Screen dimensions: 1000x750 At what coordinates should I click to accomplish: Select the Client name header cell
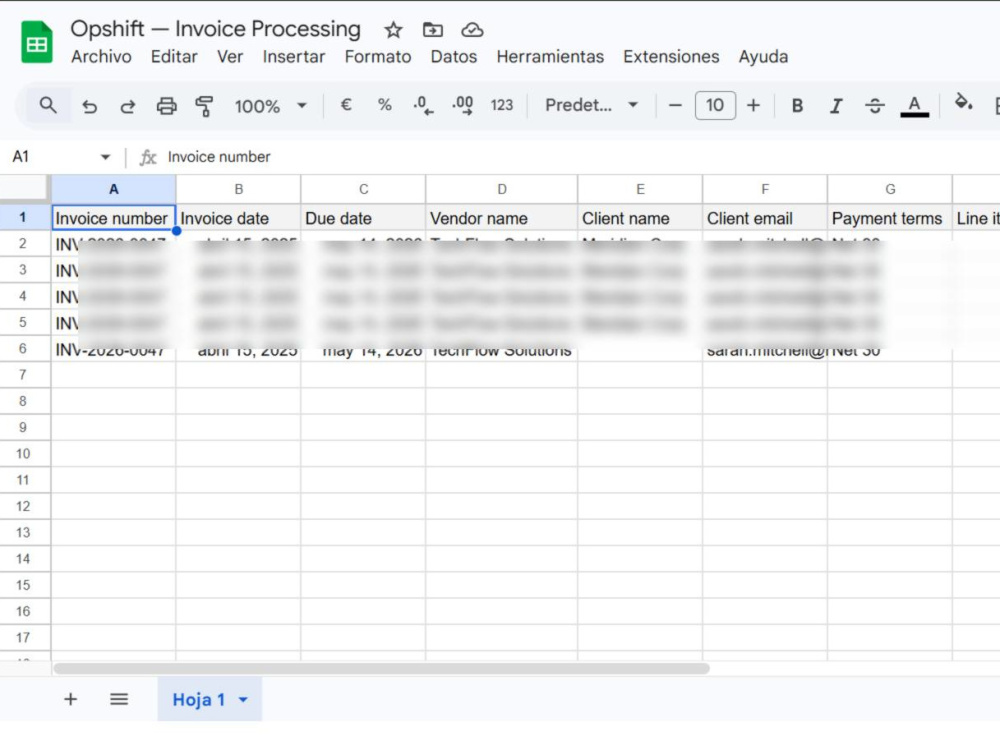pos(640,218)
